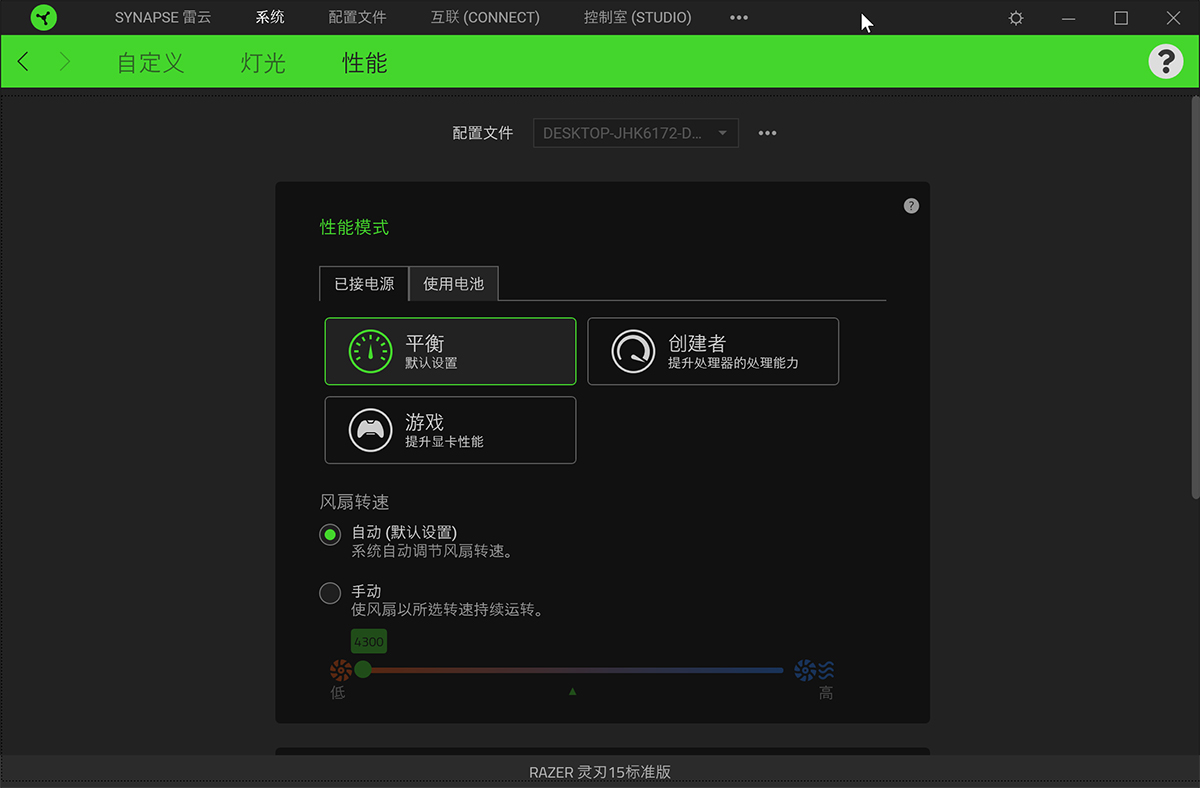Screen dimensions: 1200x788
Task: Open the large help question mark
Action: pos(1165,62)
